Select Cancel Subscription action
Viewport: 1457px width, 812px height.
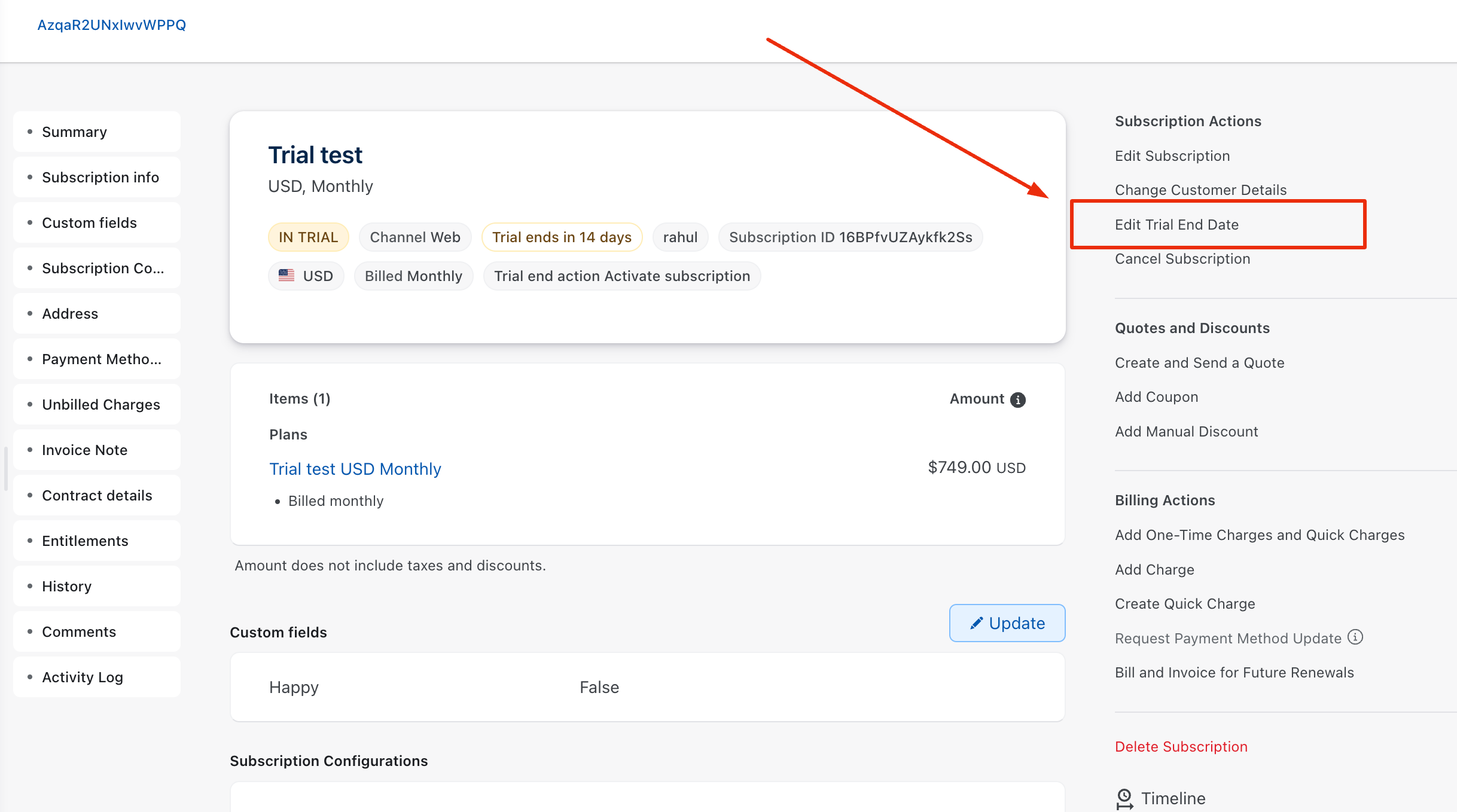pyautogui.click(x=1182, y=258)
